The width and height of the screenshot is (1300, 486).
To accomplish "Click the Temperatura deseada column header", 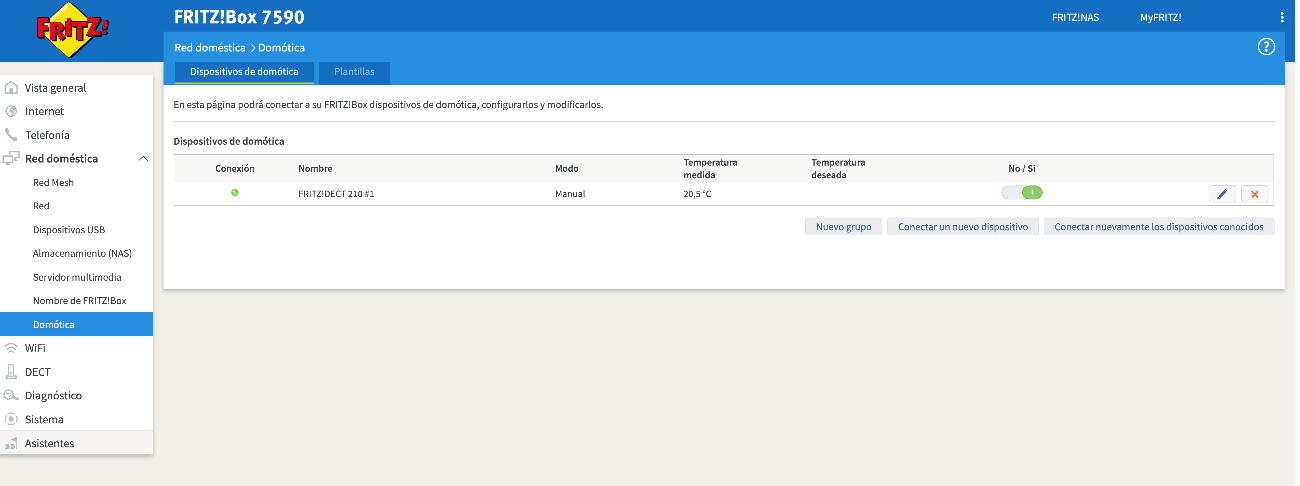I will tap(839, 168).
